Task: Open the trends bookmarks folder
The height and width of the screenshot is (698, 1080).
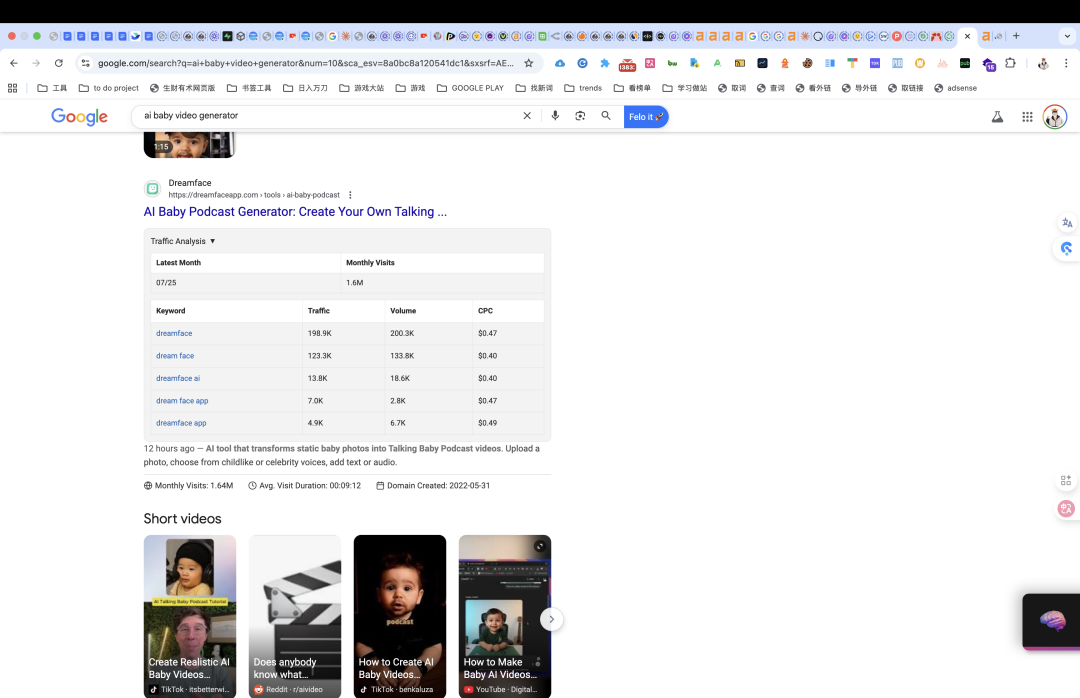Action: tap(583, 88)
